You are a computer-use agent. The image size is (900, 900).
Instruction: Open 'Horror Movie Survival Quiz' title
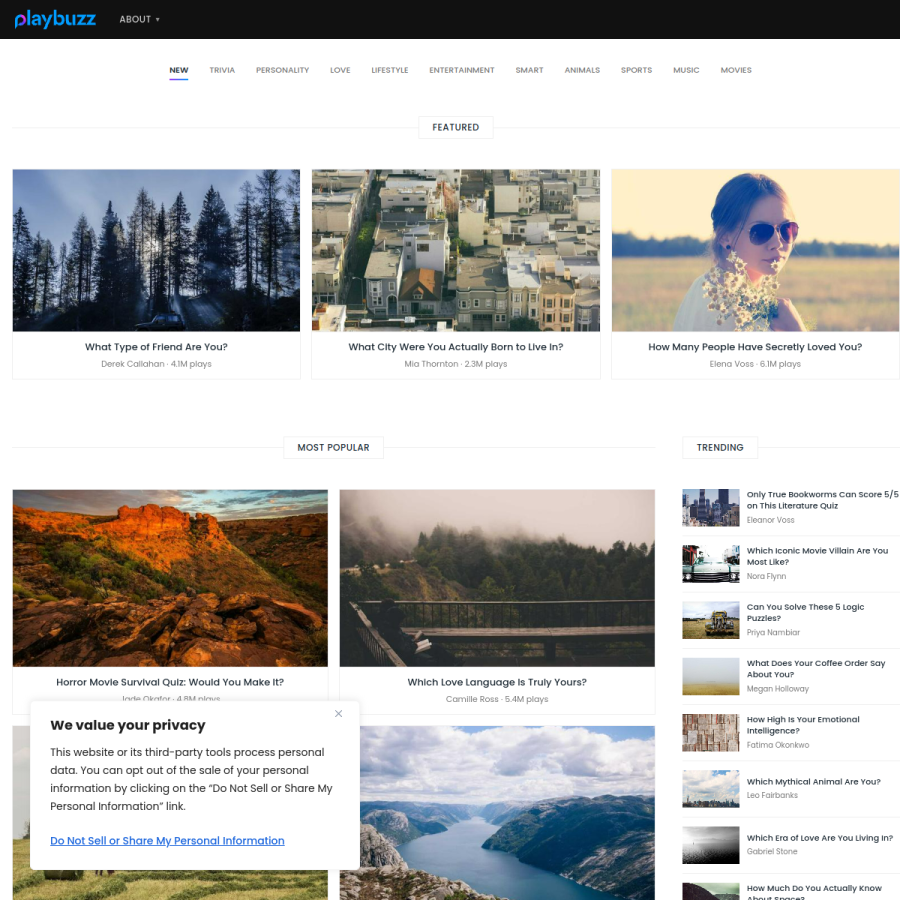tap(170, 682)
